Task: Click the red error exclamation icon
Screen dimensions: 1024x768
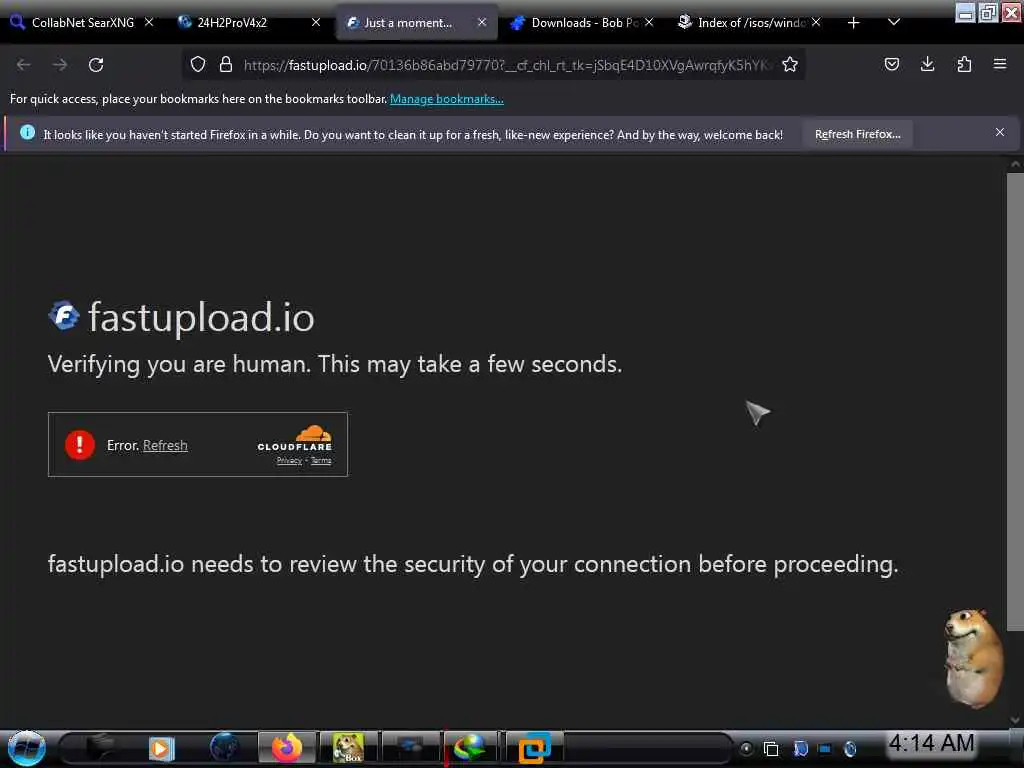Action: click(x=80, y=445)
